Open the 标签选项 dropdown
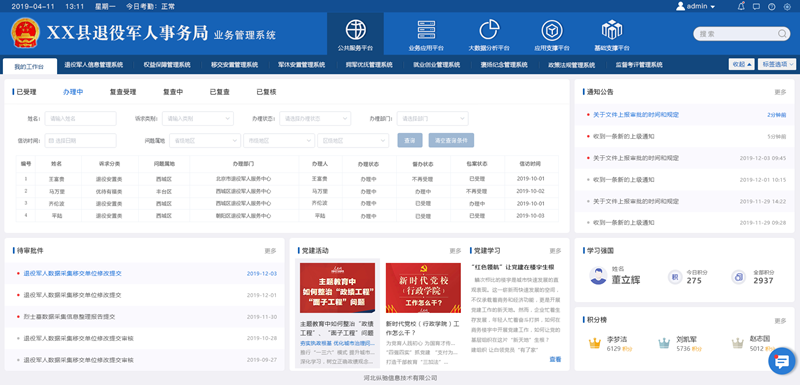Image resolution: width=800 pixels, height=385 pixels. point(777,65)
